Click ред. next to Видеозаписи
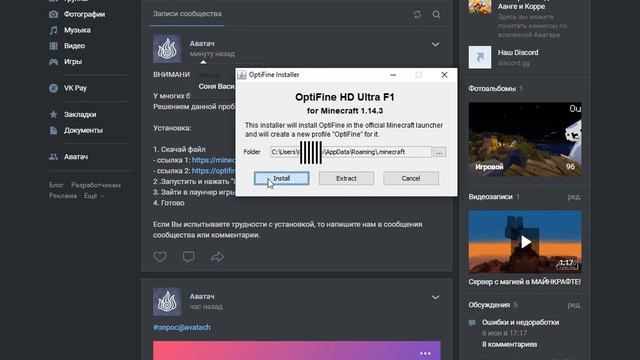The image size is (640, 360). (x=574, y=197)
